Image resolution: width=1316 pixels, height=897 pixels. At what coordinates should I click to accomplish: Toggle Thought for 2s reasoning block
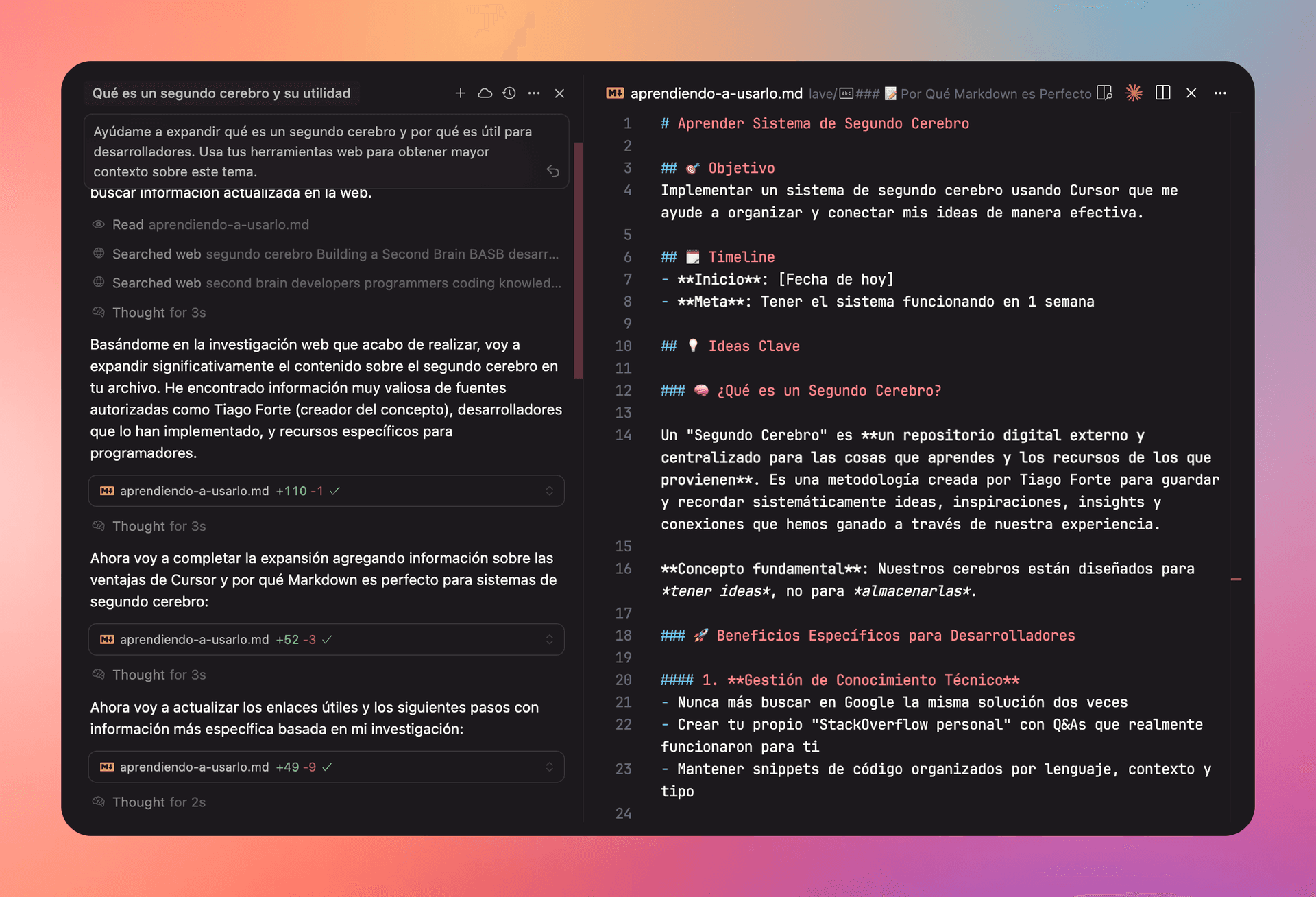[x=158, y=802]
